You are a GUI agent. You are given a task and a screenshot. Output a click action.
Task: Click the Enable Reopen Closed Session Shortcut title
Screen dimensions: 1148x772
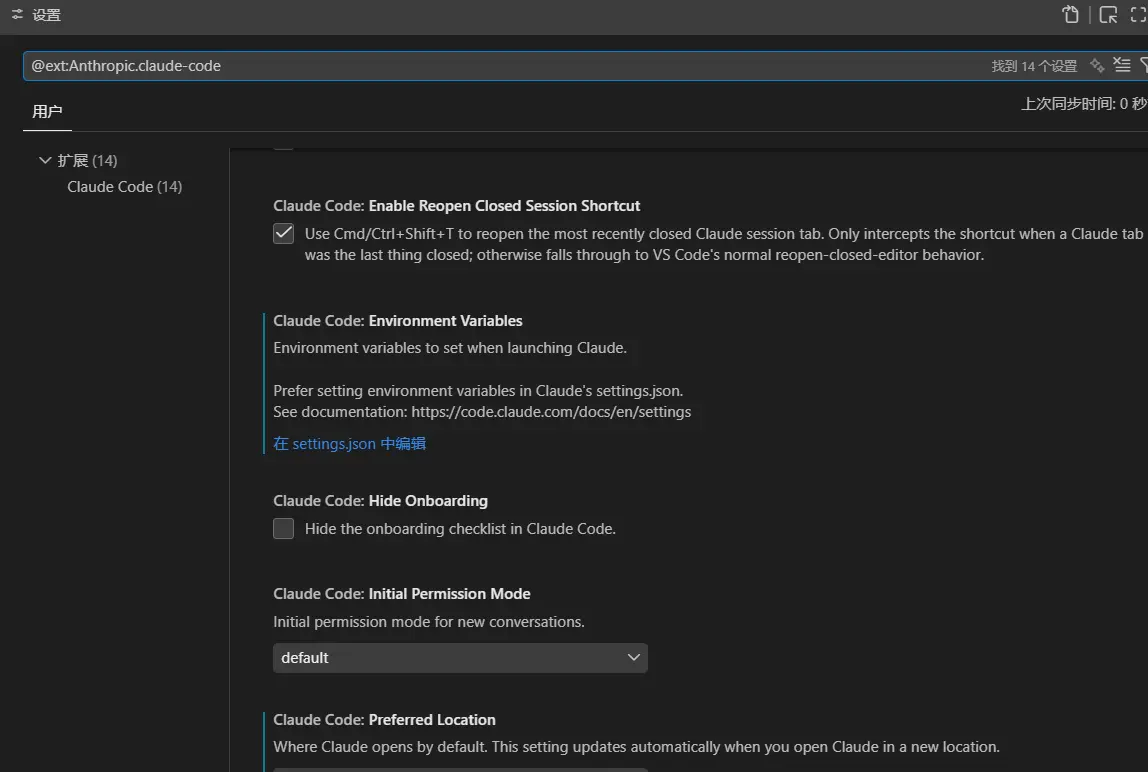[x=504, y=206]
